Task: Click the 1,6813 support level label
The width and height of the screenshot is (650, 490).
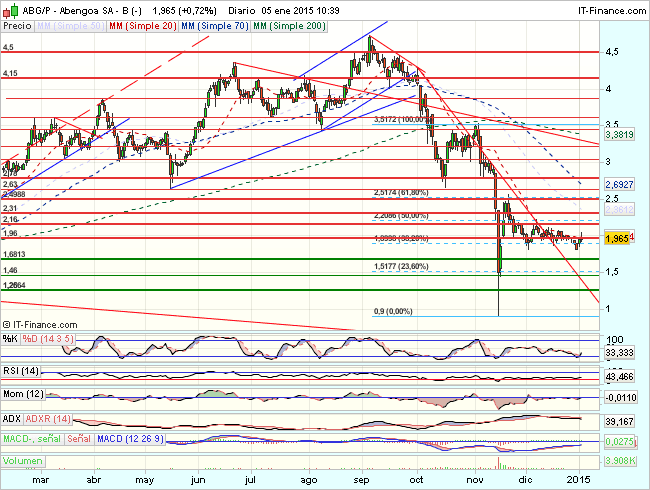Action: point(14,254)
